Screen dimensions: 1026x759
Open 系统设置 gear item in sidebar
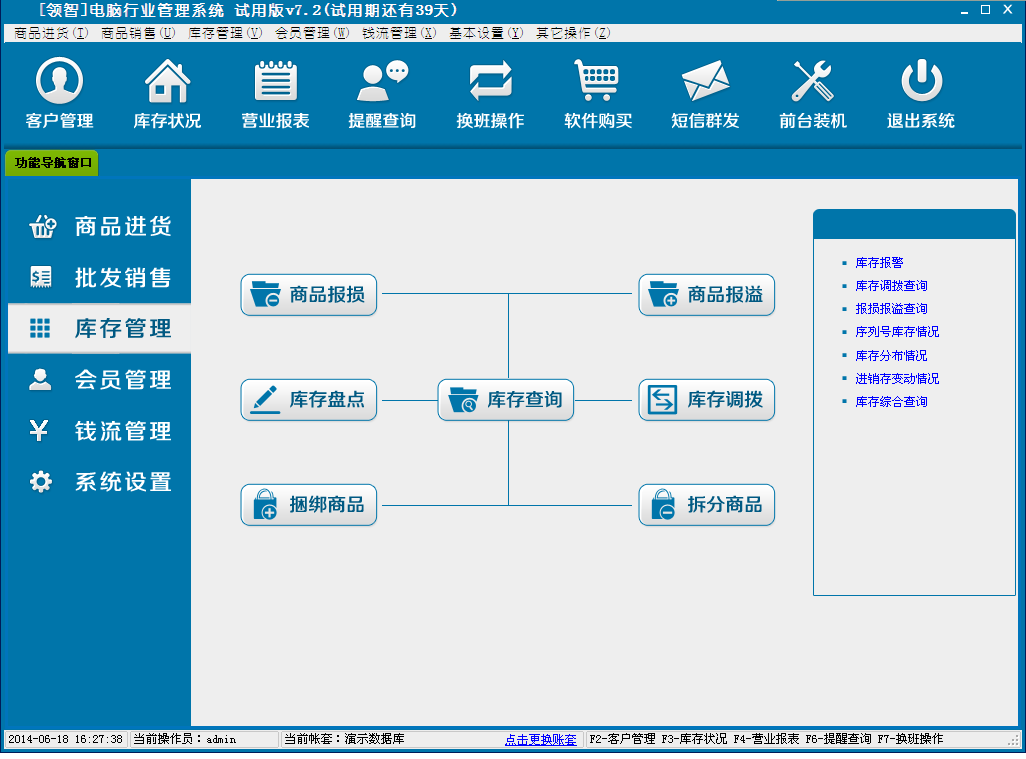click(x=100, y=482)
